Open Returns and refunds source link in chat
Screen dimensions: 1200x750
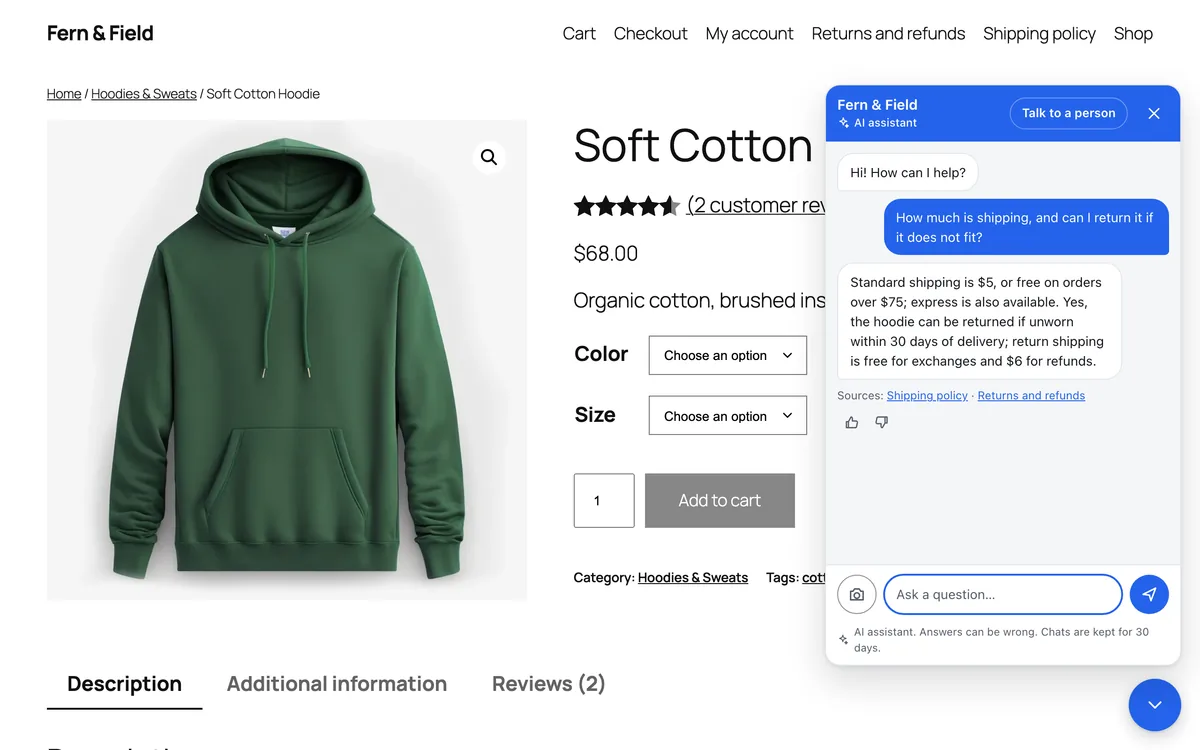click(1031, 396)
